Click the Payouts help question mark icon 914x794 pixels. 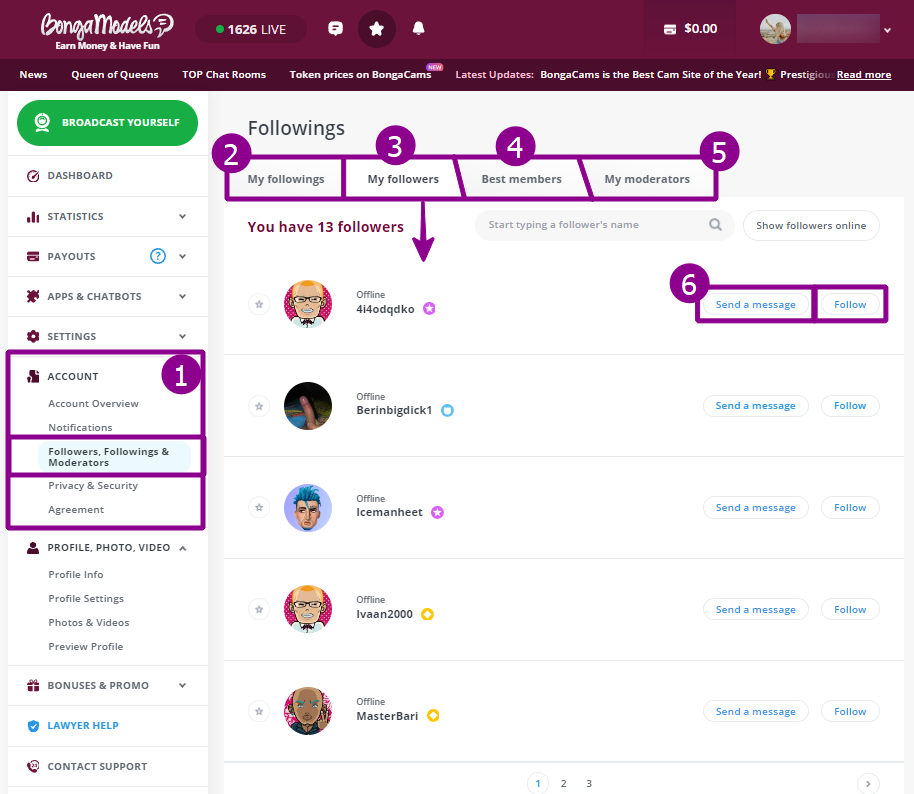157,256
